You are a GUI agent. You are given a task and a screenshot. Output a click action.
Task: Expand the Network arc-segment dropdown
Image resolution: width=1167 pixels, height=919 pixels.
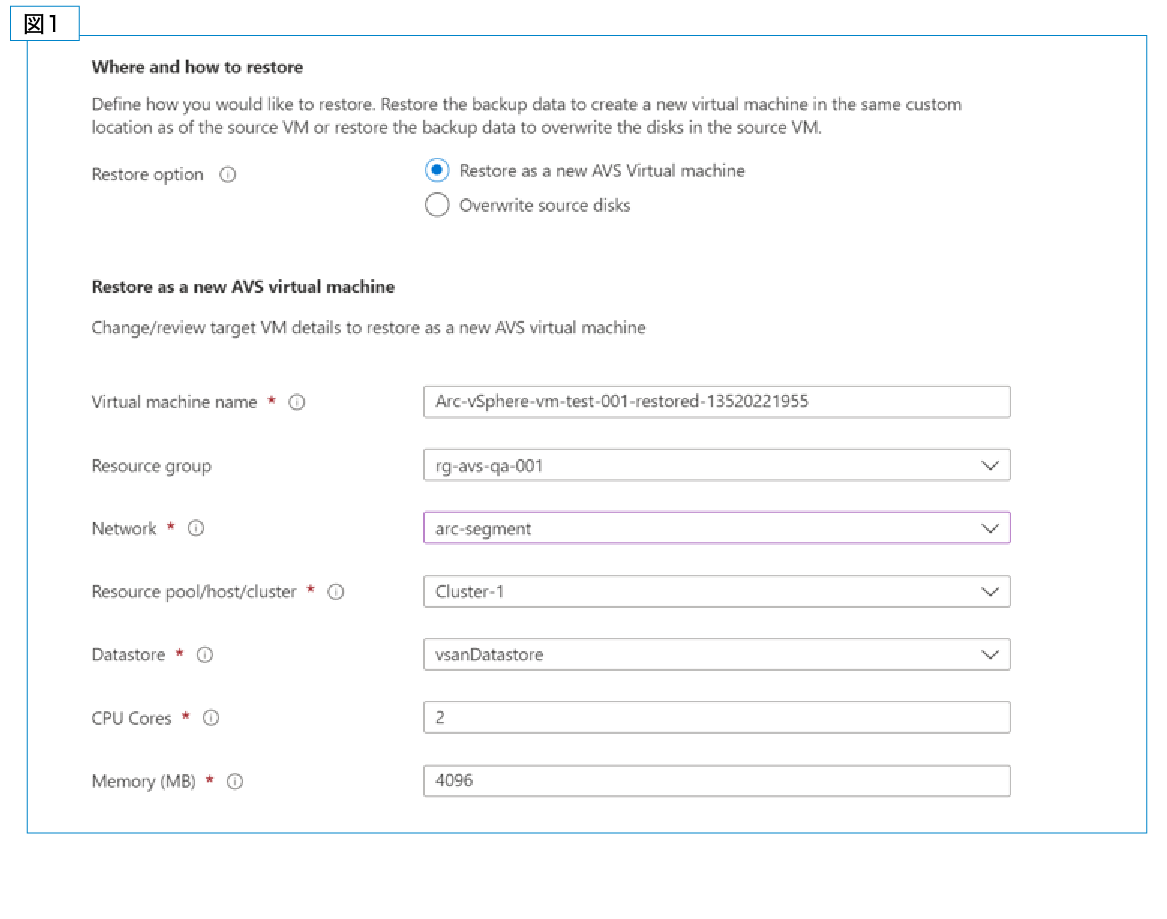(716, 528)
